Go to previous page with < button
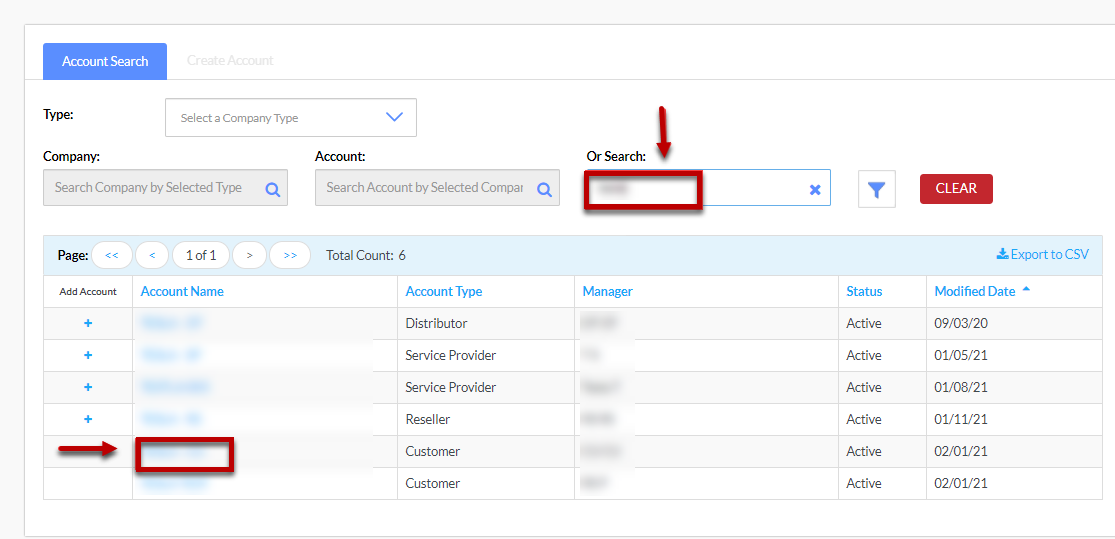Screen dimensions: 1115x539 152,255
